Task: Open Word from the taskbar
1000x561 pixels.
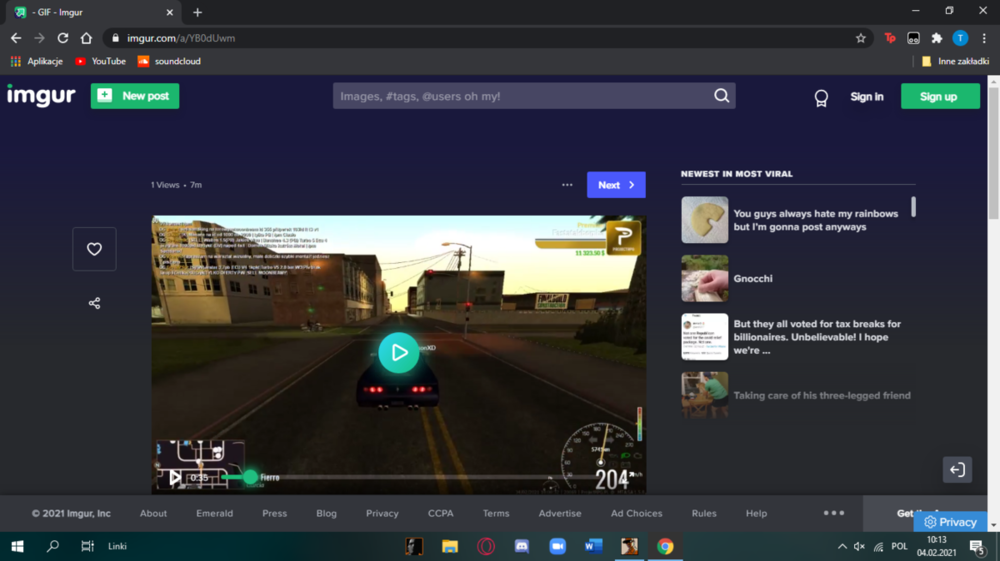Action: pyautogui.click(x=593, y=546)
